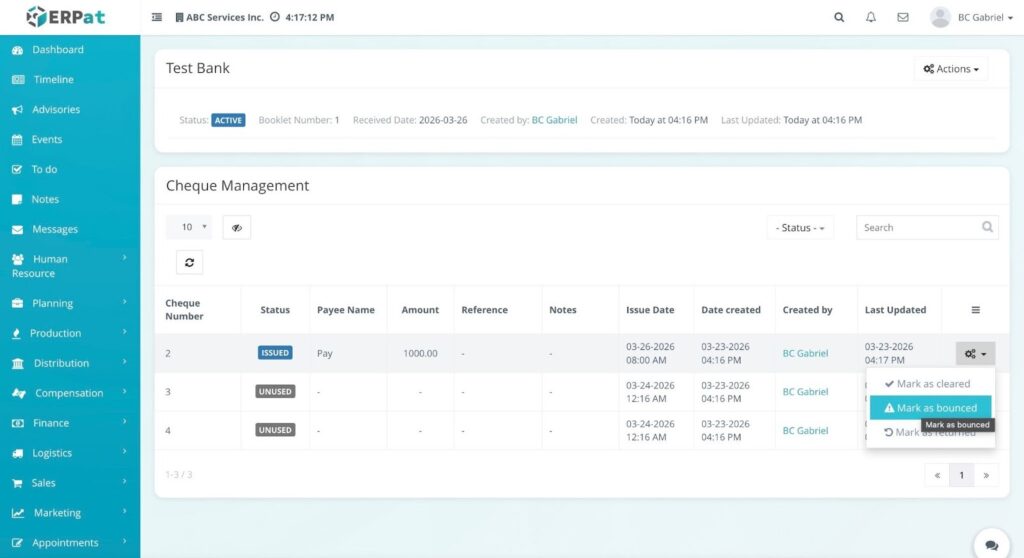Viewport: 1024px width, 558px height.
Task: Click the refresh table icon button
Action: (x=189, y=262)
